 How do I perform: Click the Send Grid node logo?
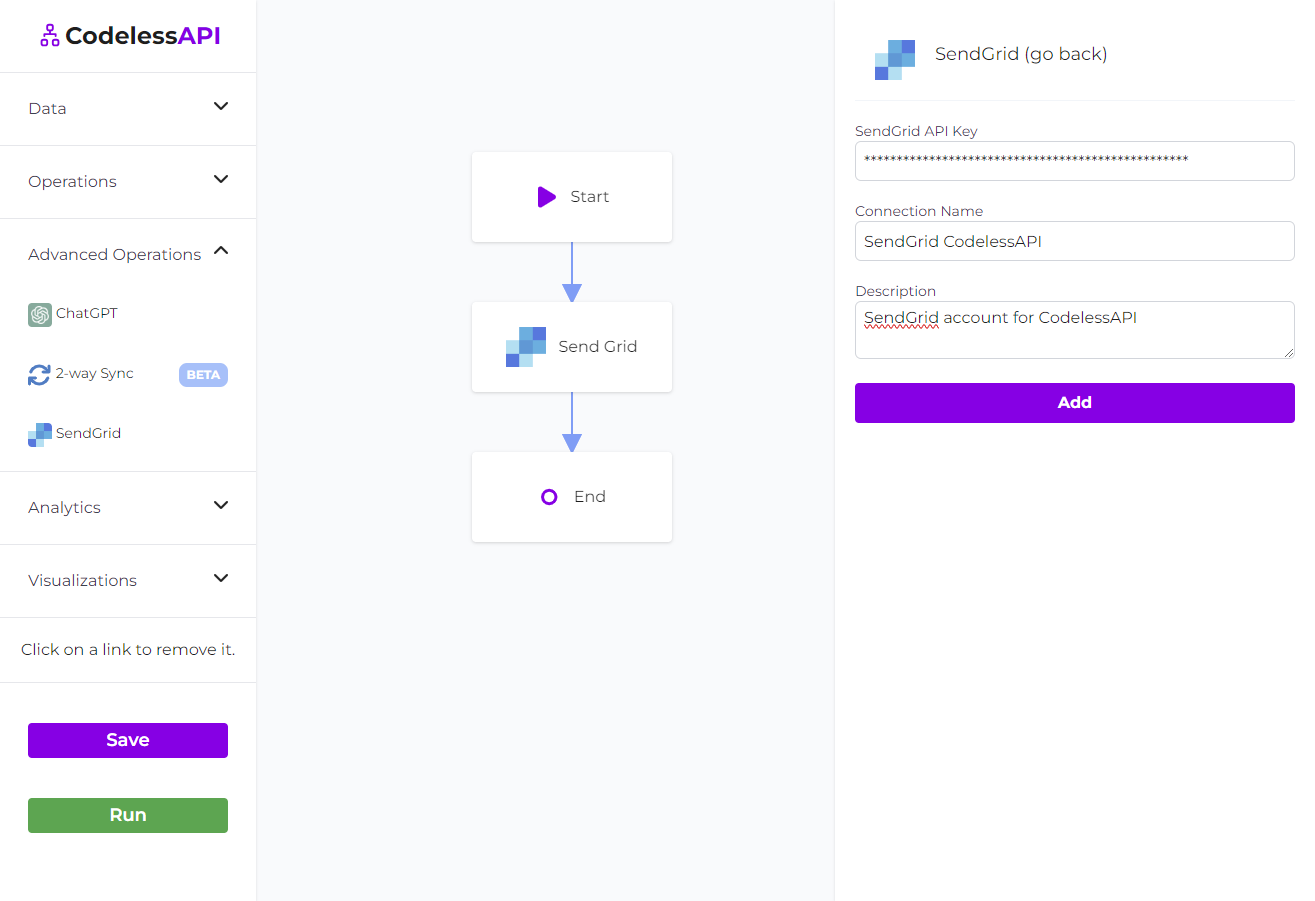click(x=526, y=347)
